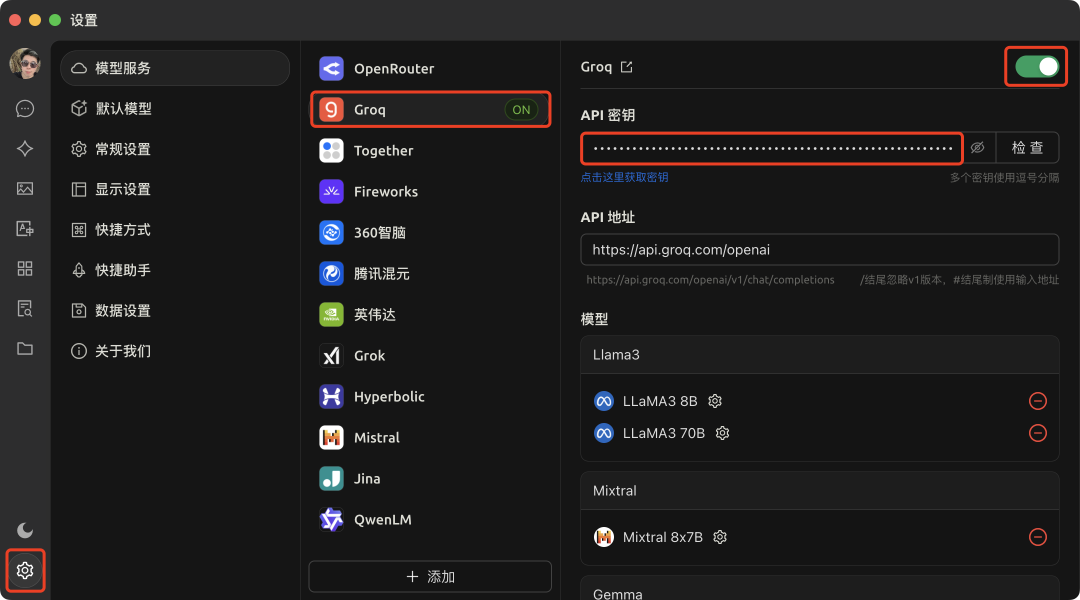Click 检查 to verify API key
The image size is (1080, 600).
[1027, 147]
